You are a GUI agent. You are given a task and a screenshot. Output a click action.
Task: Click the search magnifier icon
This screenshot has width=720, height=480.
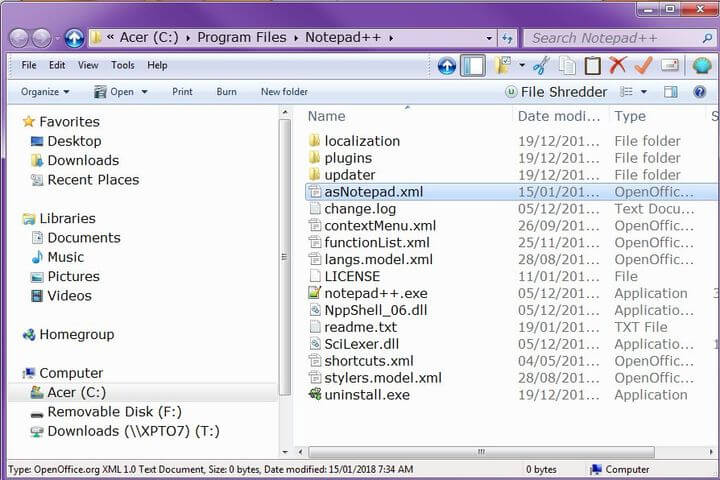707,38
